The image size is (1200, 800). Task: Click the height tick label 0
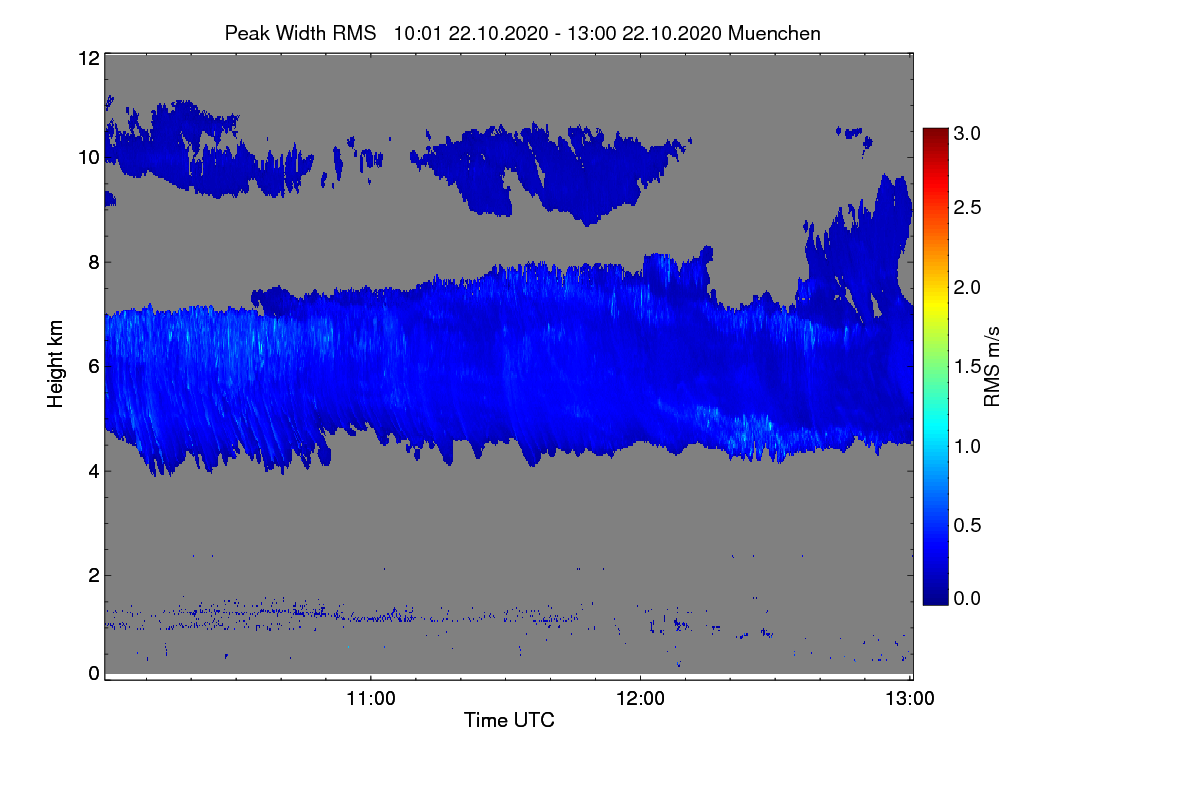click(94, 673)
